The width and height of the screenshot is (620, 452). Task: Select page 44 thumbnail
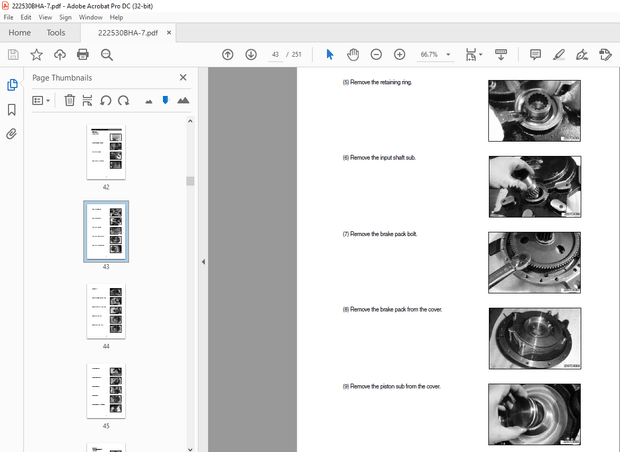[105, 312]
